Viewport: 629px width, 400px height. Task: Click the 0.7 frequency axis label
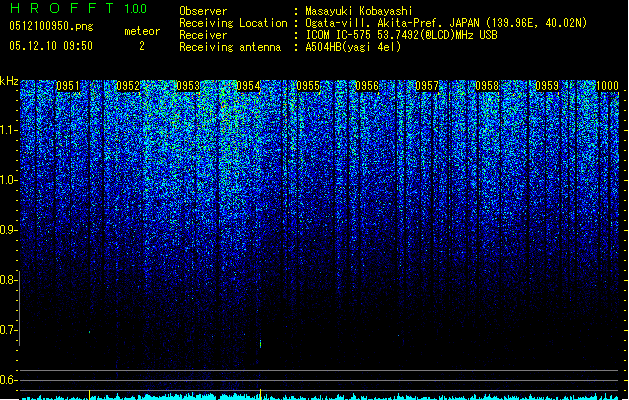(x=8, y=330)
